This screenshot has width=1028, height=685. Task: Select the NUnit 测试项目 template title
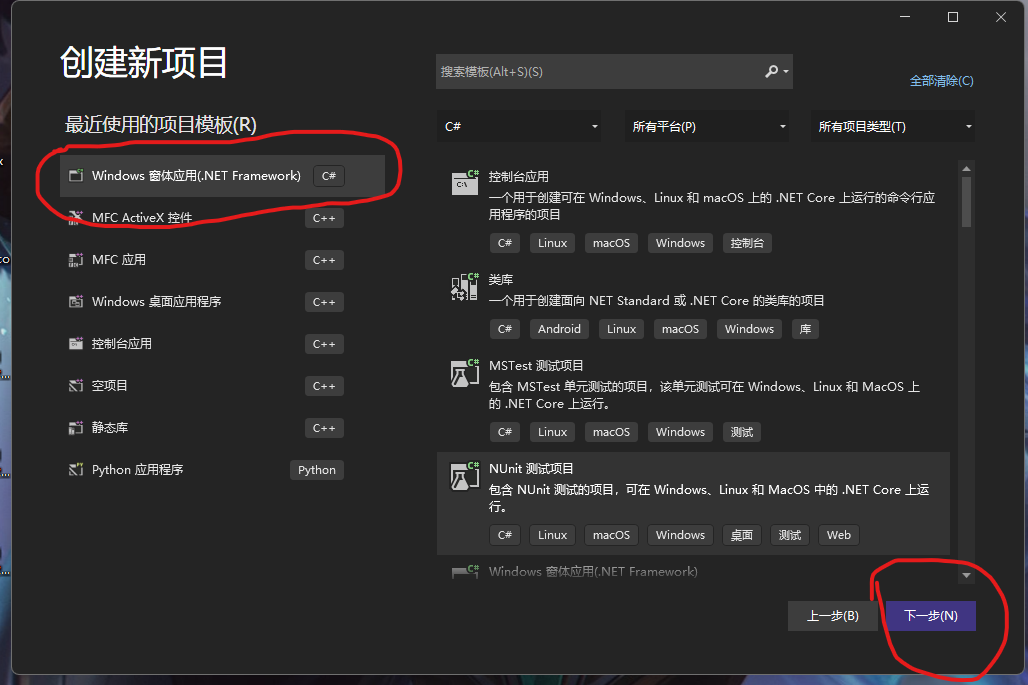click(x=531, y=468)
